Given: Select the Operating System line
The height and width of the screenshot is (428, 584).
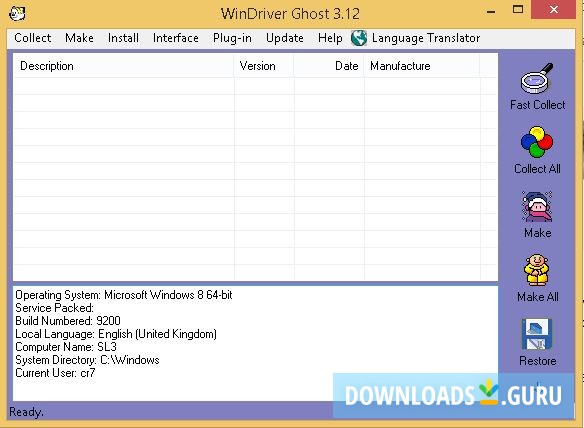Looking at the screenshot, I should coord(124,295).
